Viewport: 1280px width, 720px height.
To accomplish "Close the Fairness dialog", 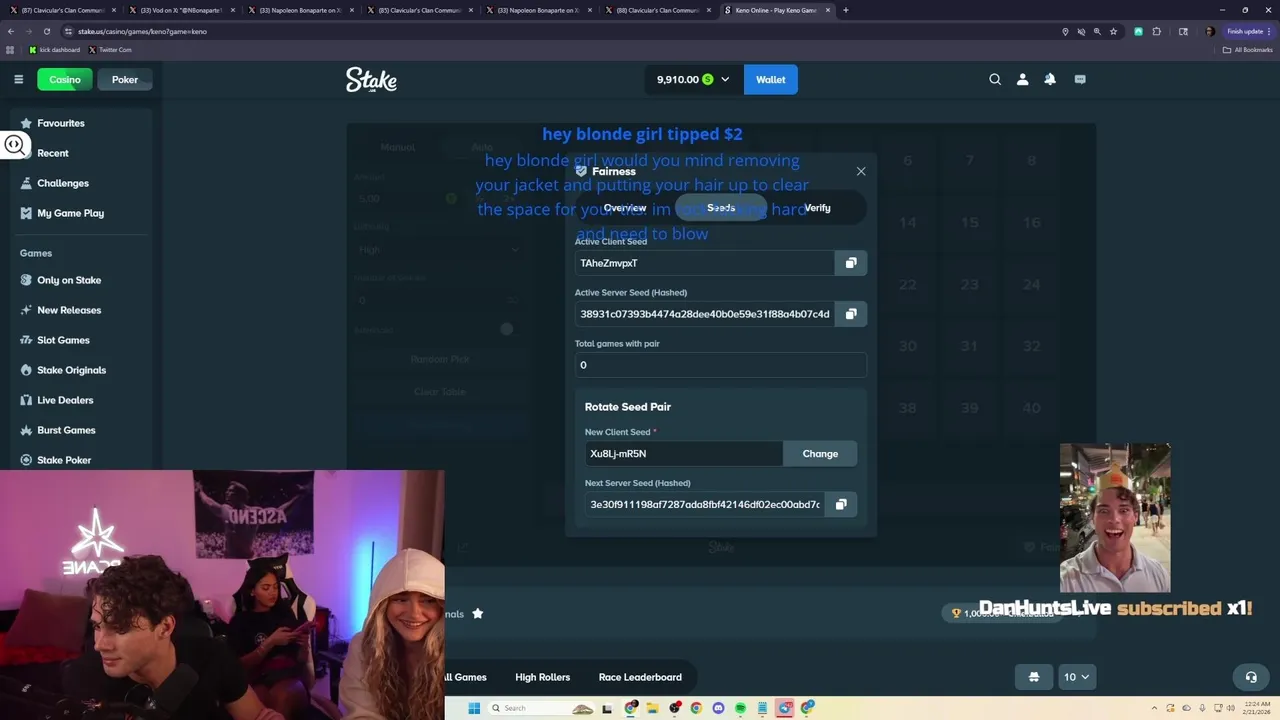I will pos(861,171).
